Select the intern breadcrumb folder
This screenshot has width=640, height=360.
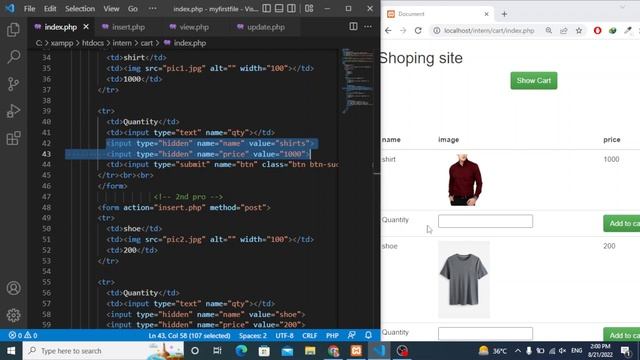coord(122,43)
